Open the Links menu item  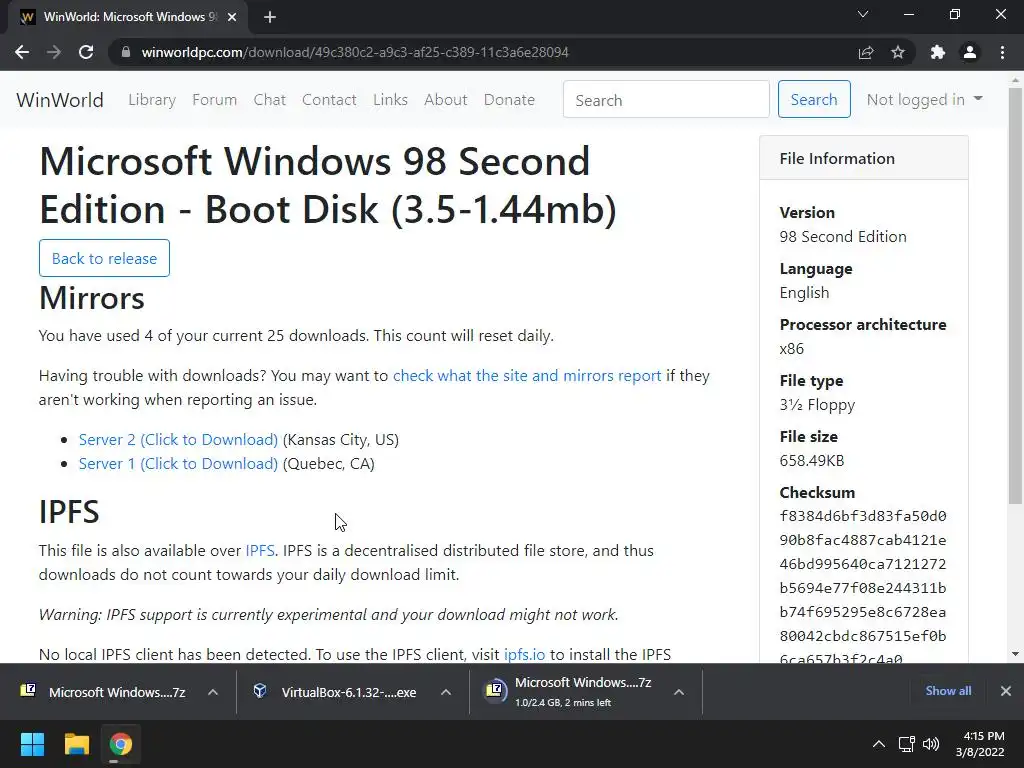(x=391, y=99)
